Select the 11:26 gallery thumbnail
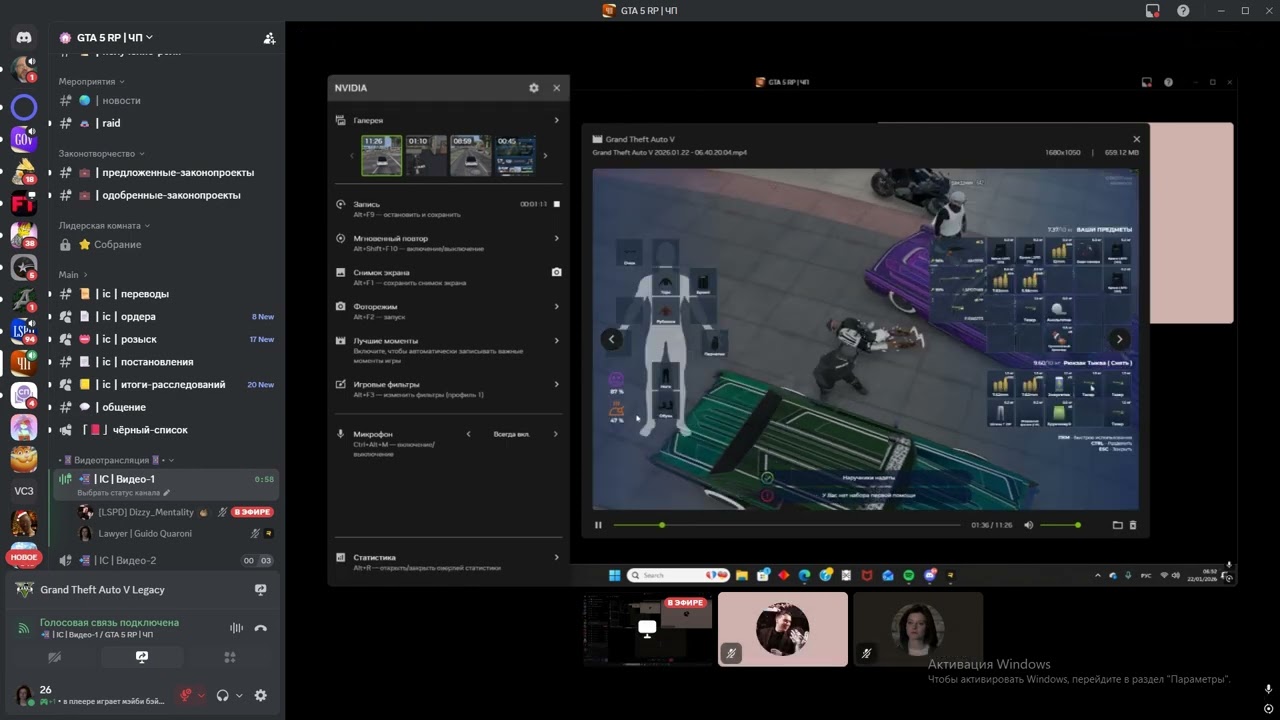The height and width of the screenshot is (720, 1280). pyautogui.click(x=382, y=155)
